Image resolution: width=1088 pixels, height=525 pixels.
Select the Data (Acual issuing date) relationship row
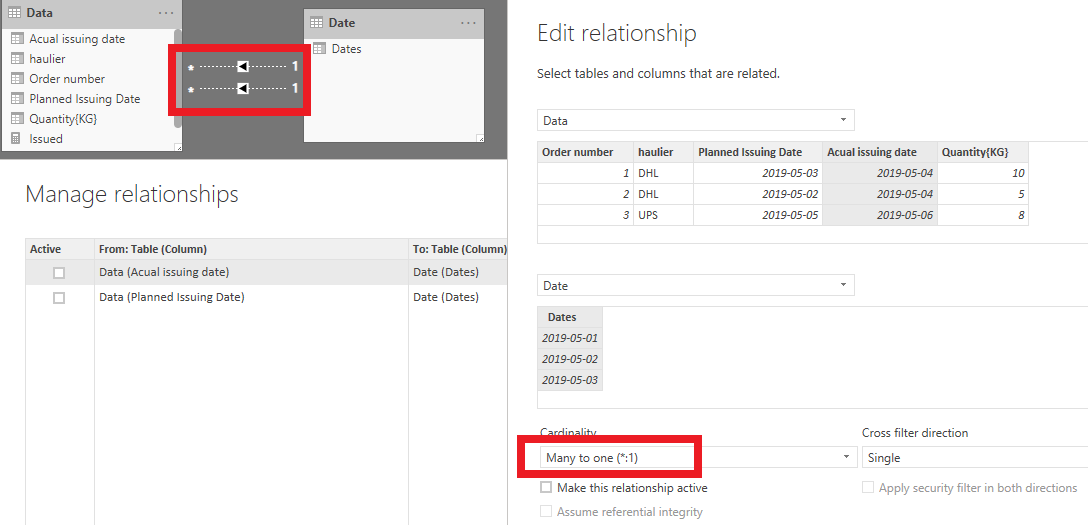[x=266, y=272]
